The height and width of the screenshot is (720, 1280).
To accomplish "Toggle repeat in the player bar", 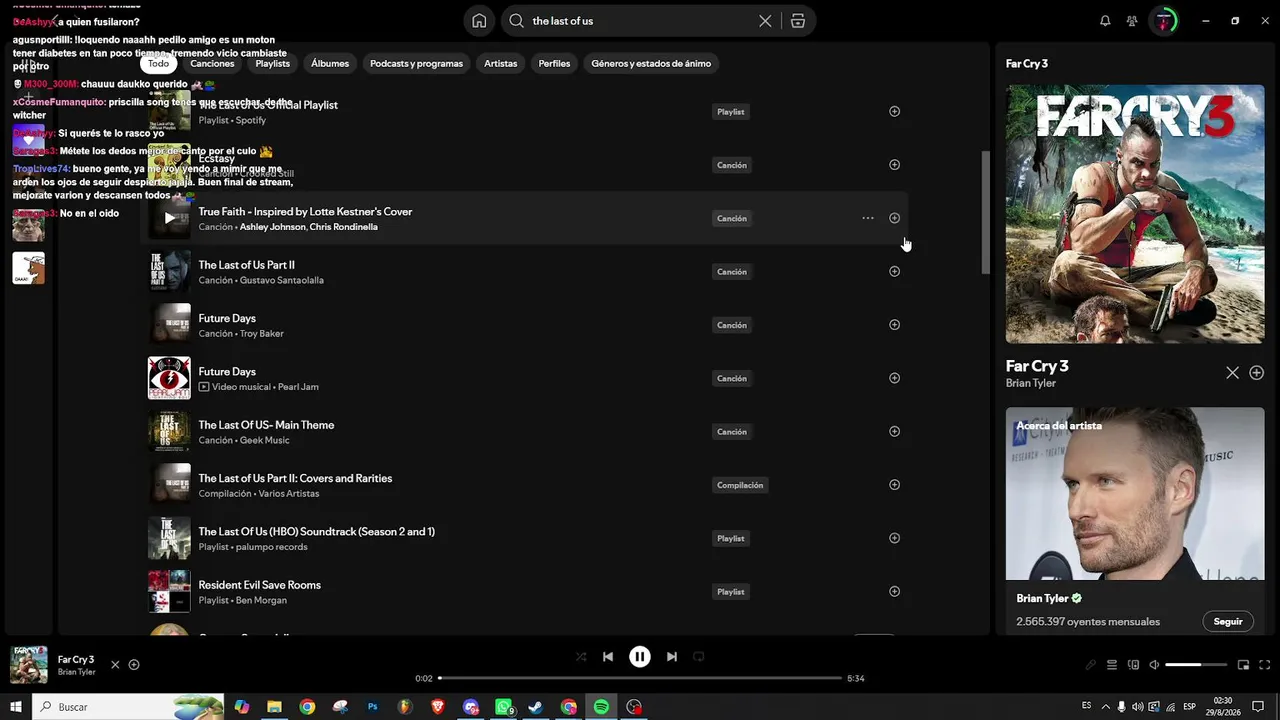I will tap(699, 657).
